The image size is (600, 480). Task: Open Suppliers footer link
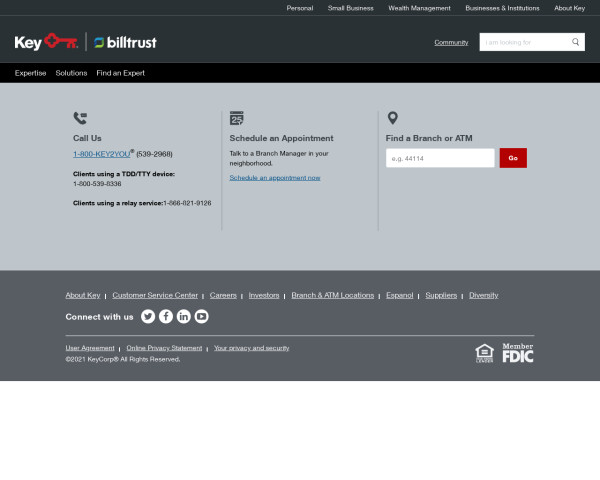[441, 295]
